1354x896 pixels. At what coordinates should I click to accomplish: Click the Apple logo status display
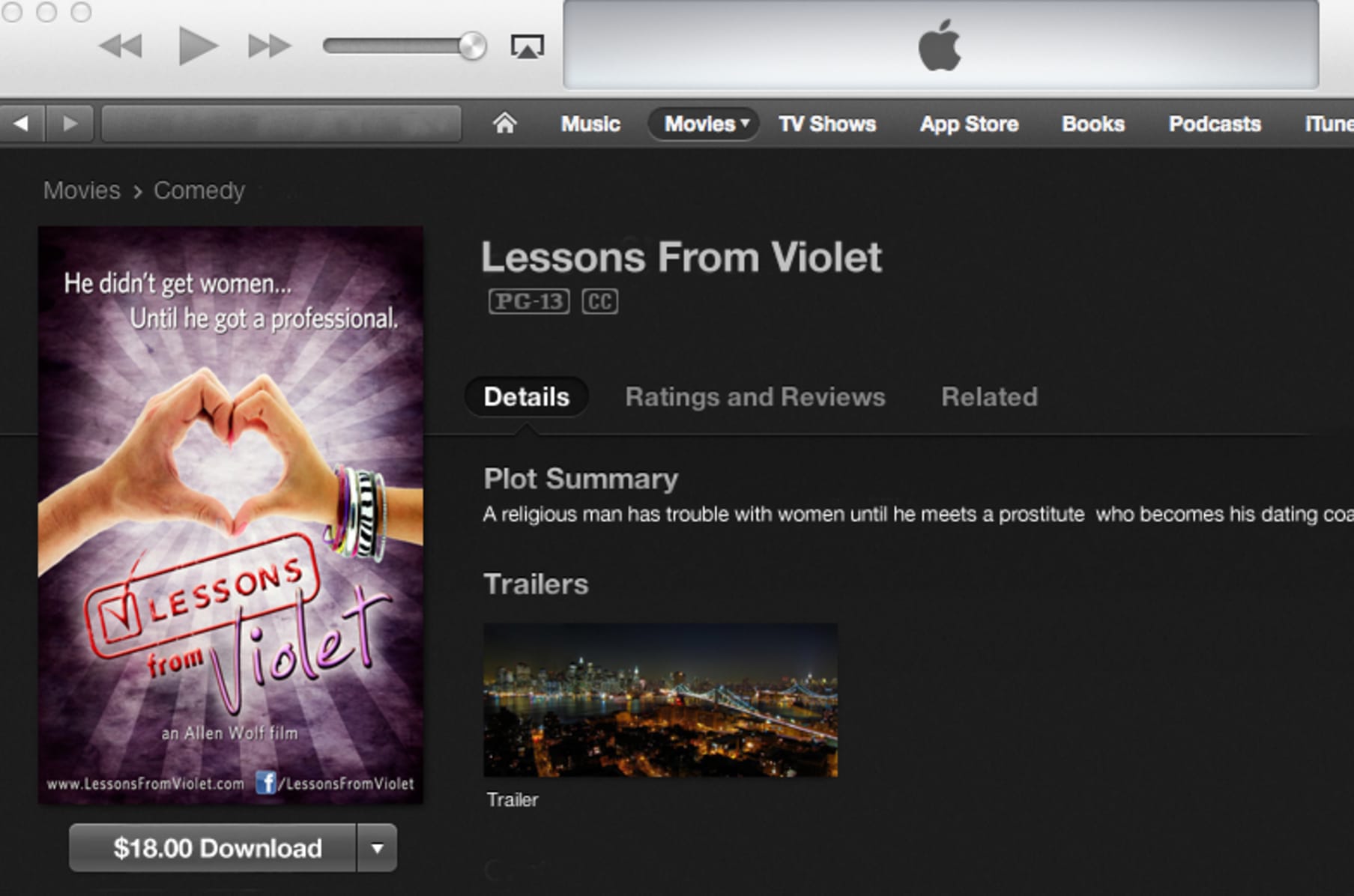940,46
